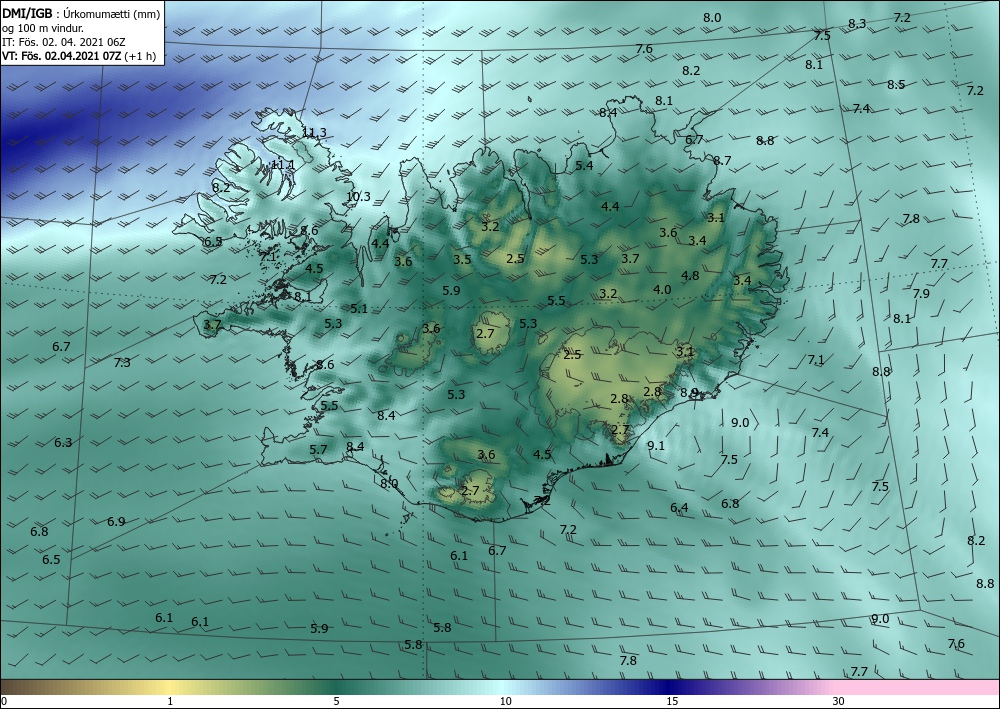The height and width of the screenshot is (709, 1000).
Task: Click the line 'og 100 m vindur.'
Action: coord(43,28)
